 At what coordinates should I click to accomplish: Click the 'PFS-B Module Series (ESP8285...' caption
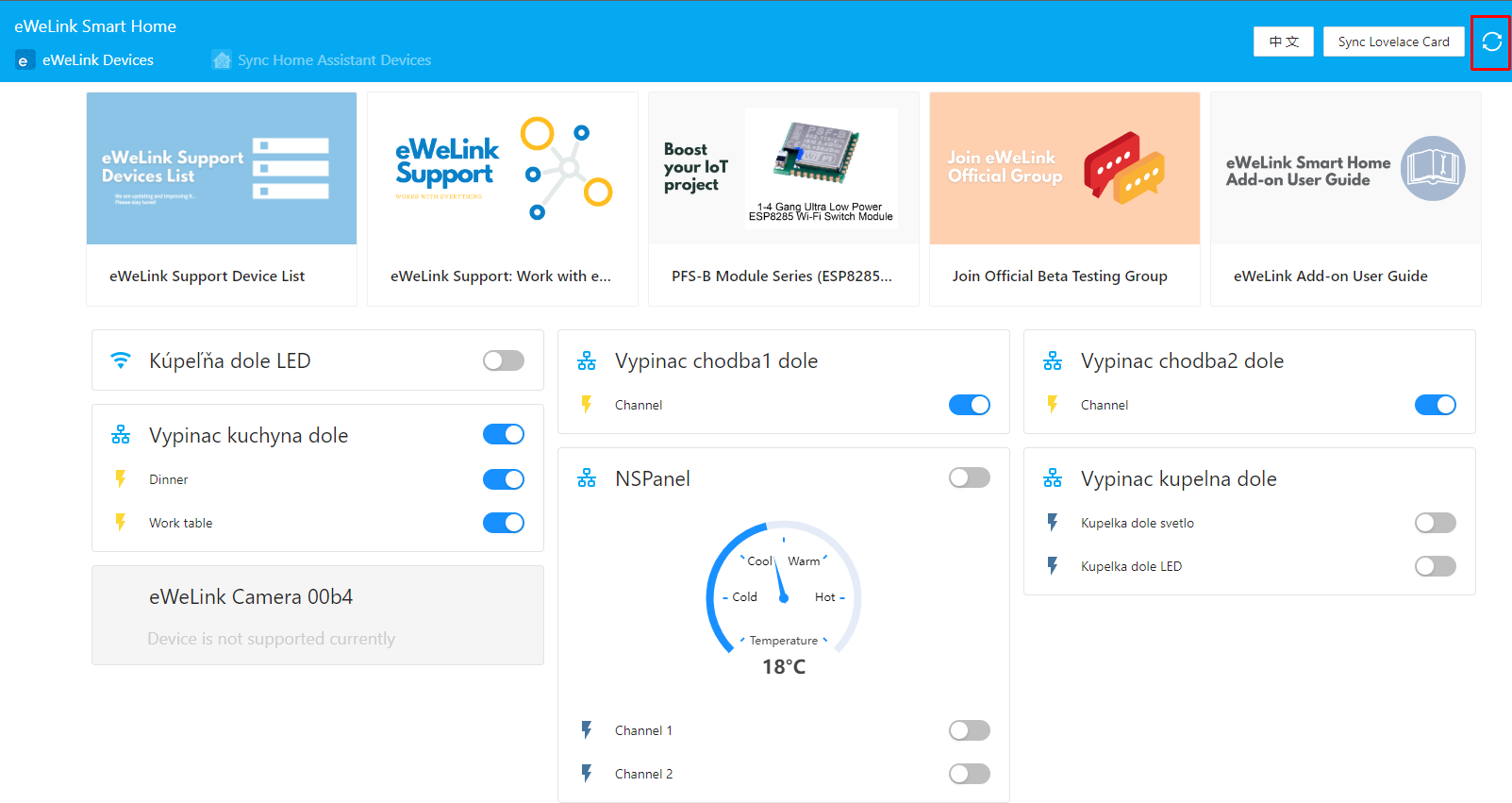(x=782, y=276)
